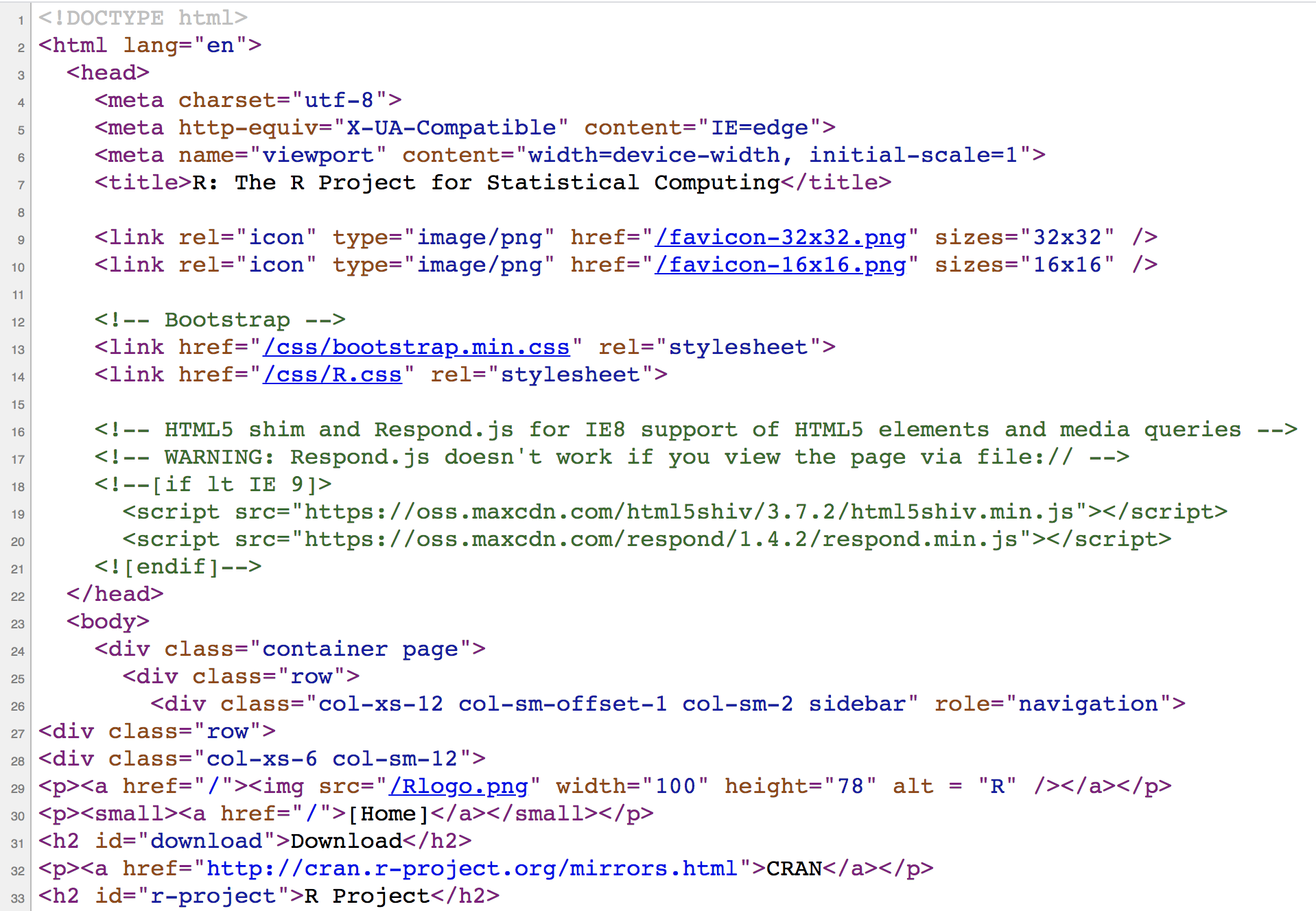
Task: Click the "X-UA-Compatible" attribute value
Action: [451, 128]
